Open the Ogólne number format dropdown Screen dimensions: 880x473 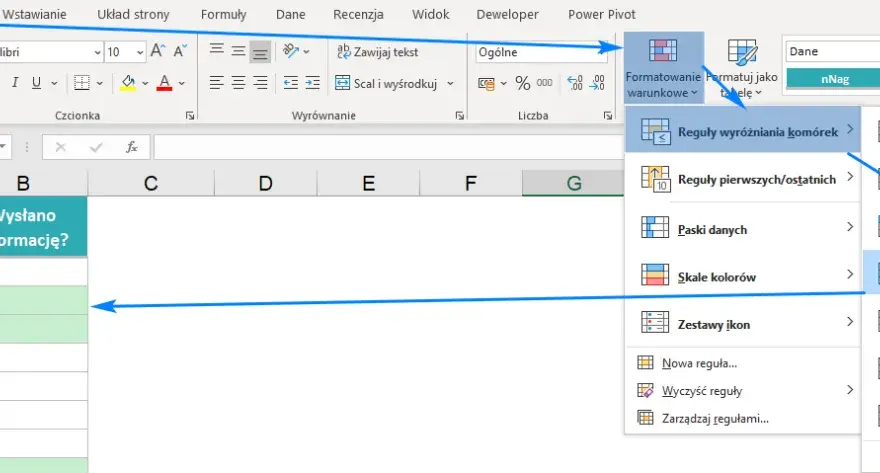click(x=540, y=52)
